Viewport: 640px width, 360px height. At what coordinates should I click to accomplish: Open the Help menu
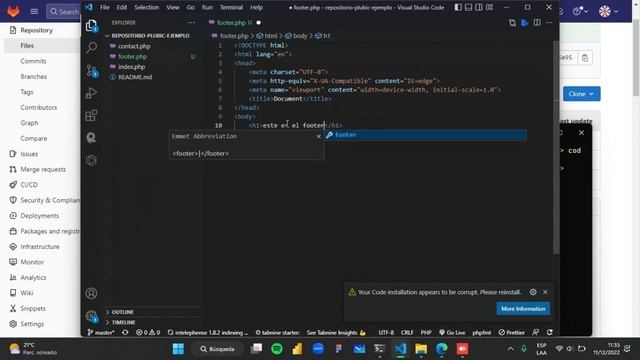pyautogui.click(x=256, y=7)
